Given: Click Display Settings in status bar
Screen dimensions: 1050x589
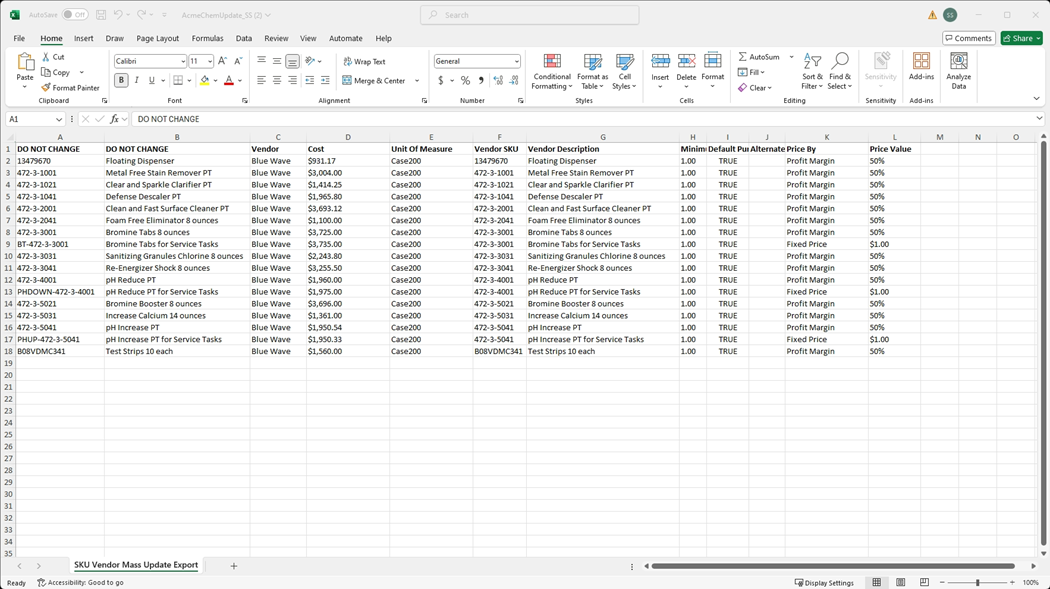Looking at the screenshot, I should pos(824,582).
